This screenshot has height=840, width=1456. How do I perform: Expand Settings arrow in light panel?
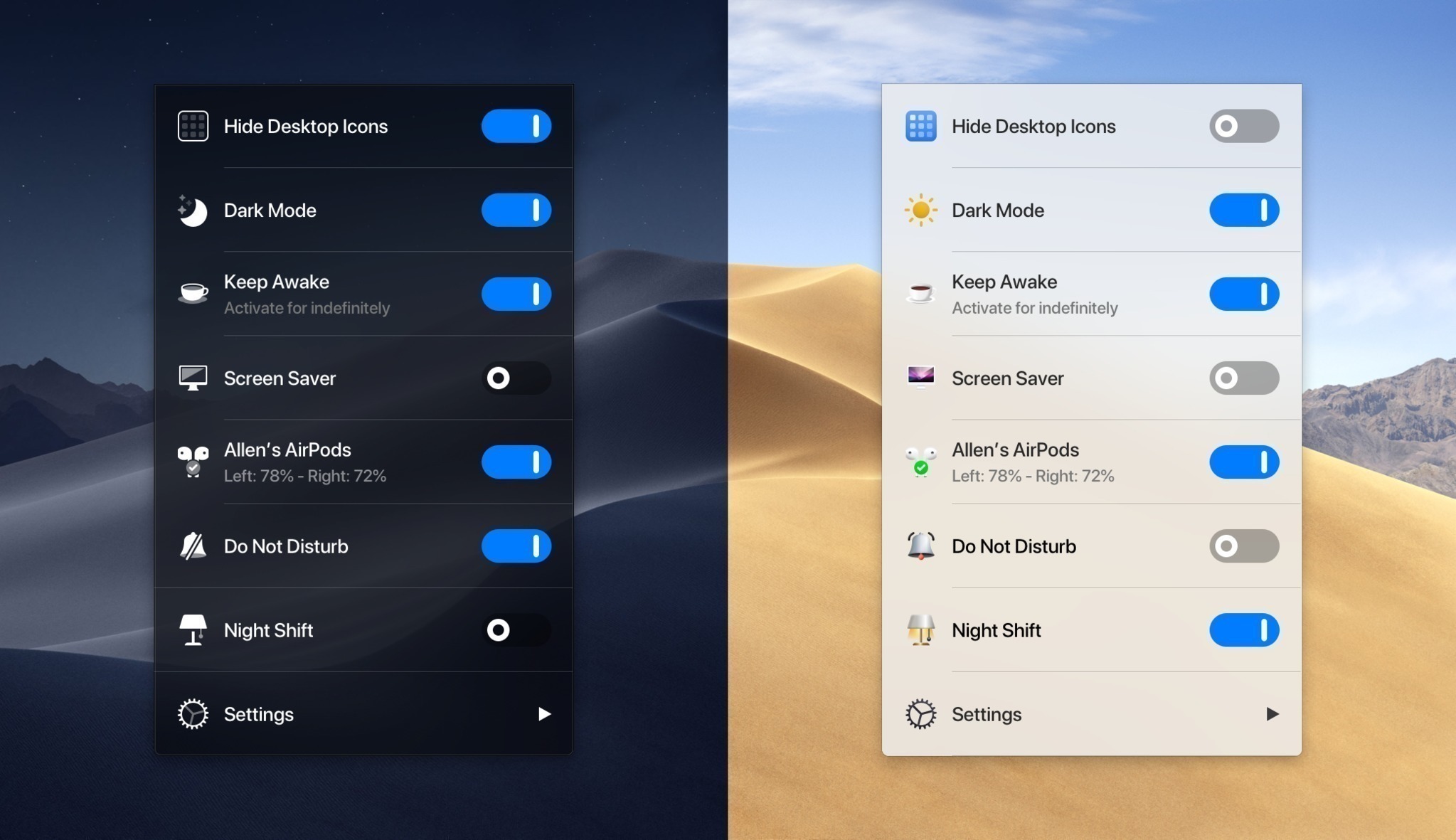click(x=1272, y=713)
